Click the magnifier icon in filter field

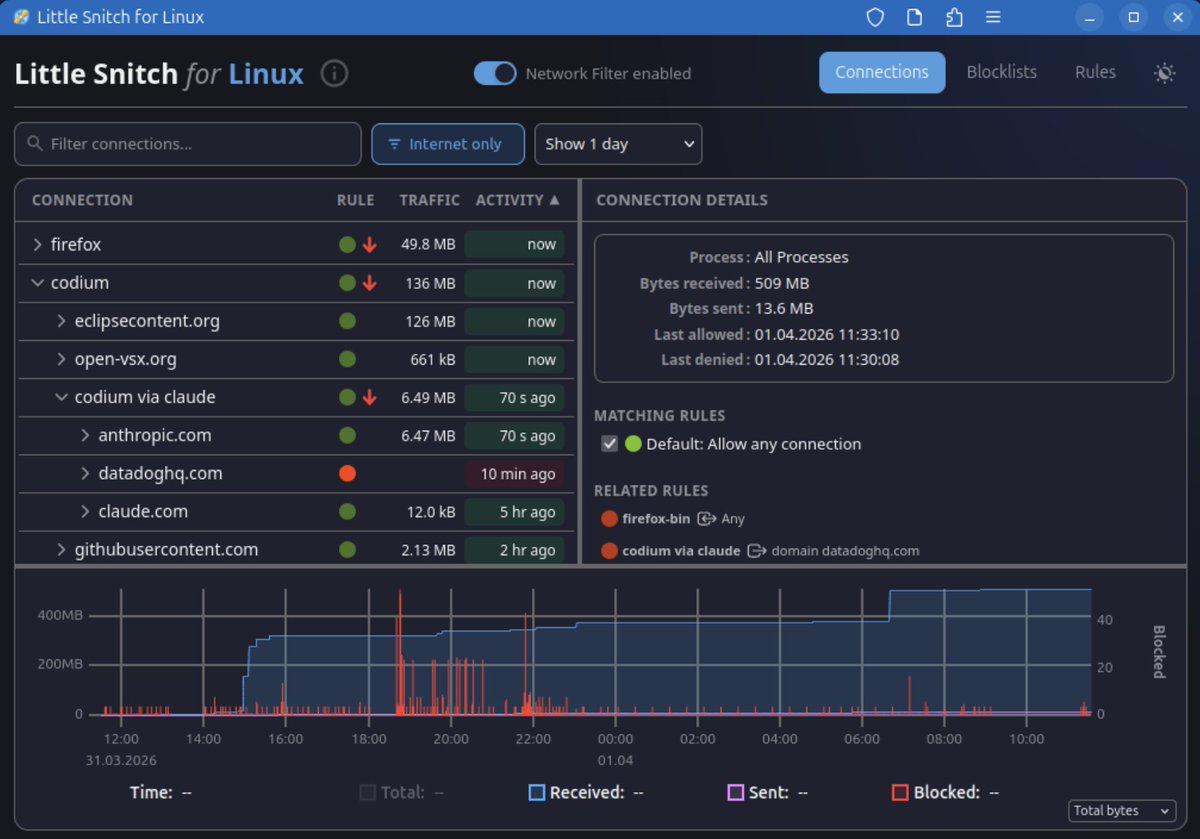(35, 144)
